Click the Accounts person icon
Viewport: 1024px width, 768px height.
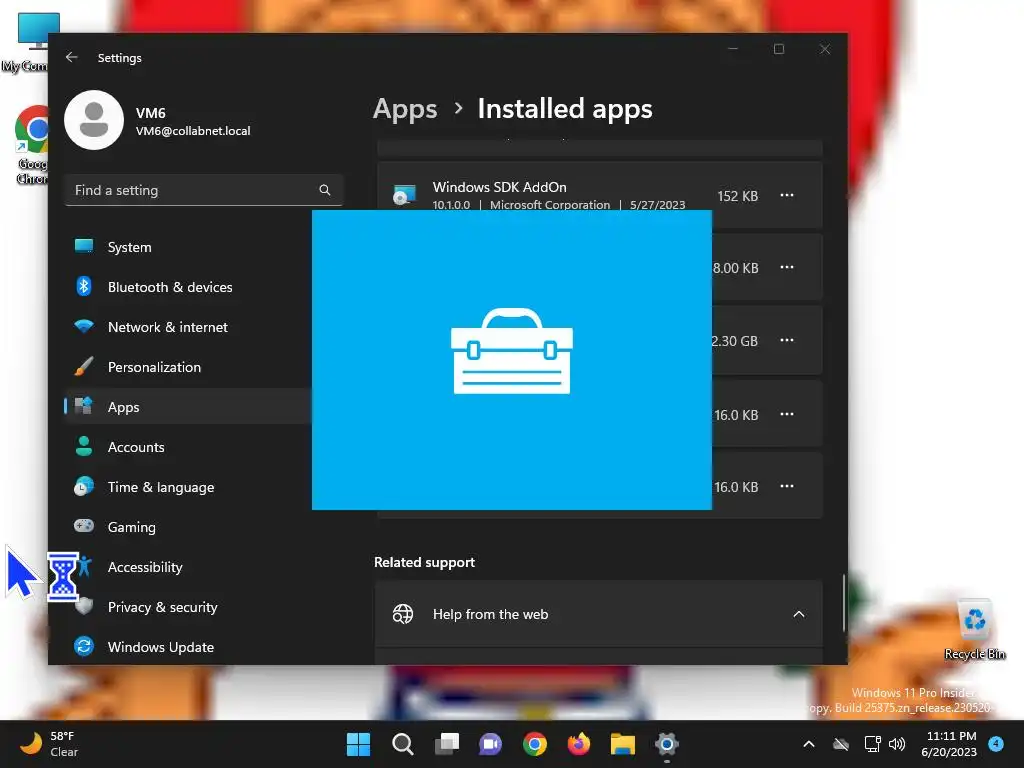(x=84, y=446)
